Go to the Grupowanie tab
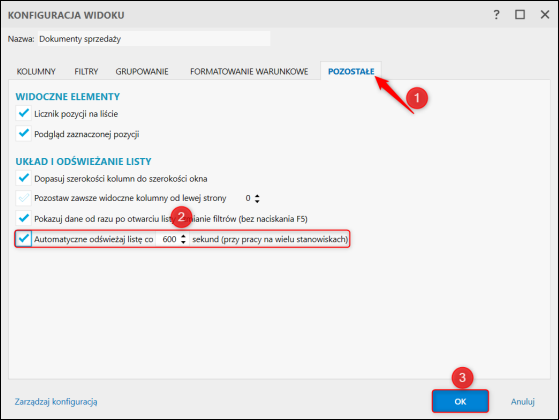This screenshot has height=420, width=559. tap(142, 71)
